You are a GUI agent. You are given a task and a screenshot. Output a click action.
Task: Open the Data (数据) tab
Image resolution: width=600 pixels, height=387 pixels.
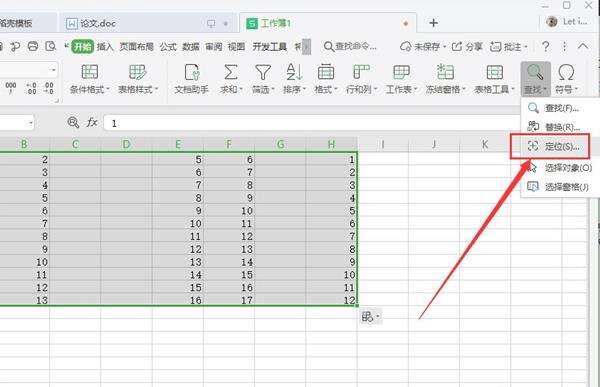(191, 47)
